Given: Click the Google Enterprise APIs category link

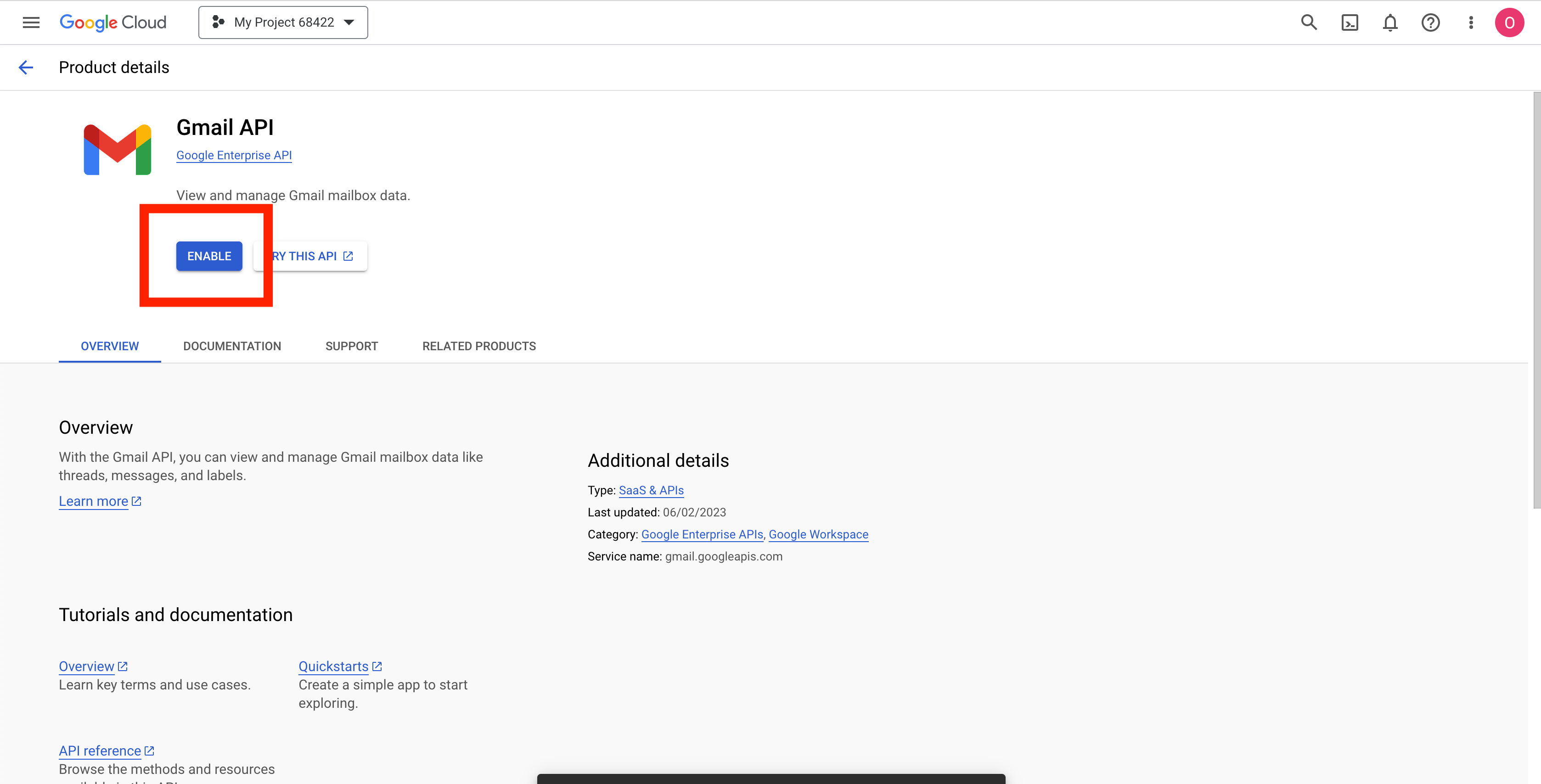Looking at the screenshot, I should [700, 534].
